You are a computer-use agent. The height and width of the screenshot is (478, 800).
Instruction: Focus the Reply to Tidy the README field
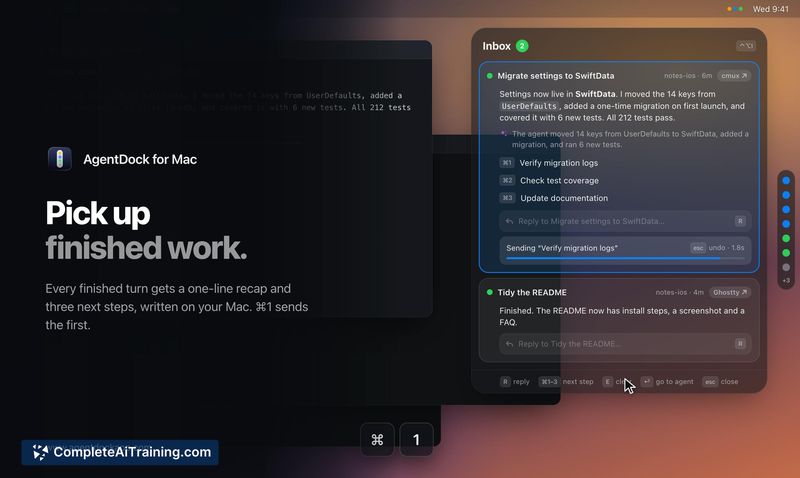[x=625, y=344]
